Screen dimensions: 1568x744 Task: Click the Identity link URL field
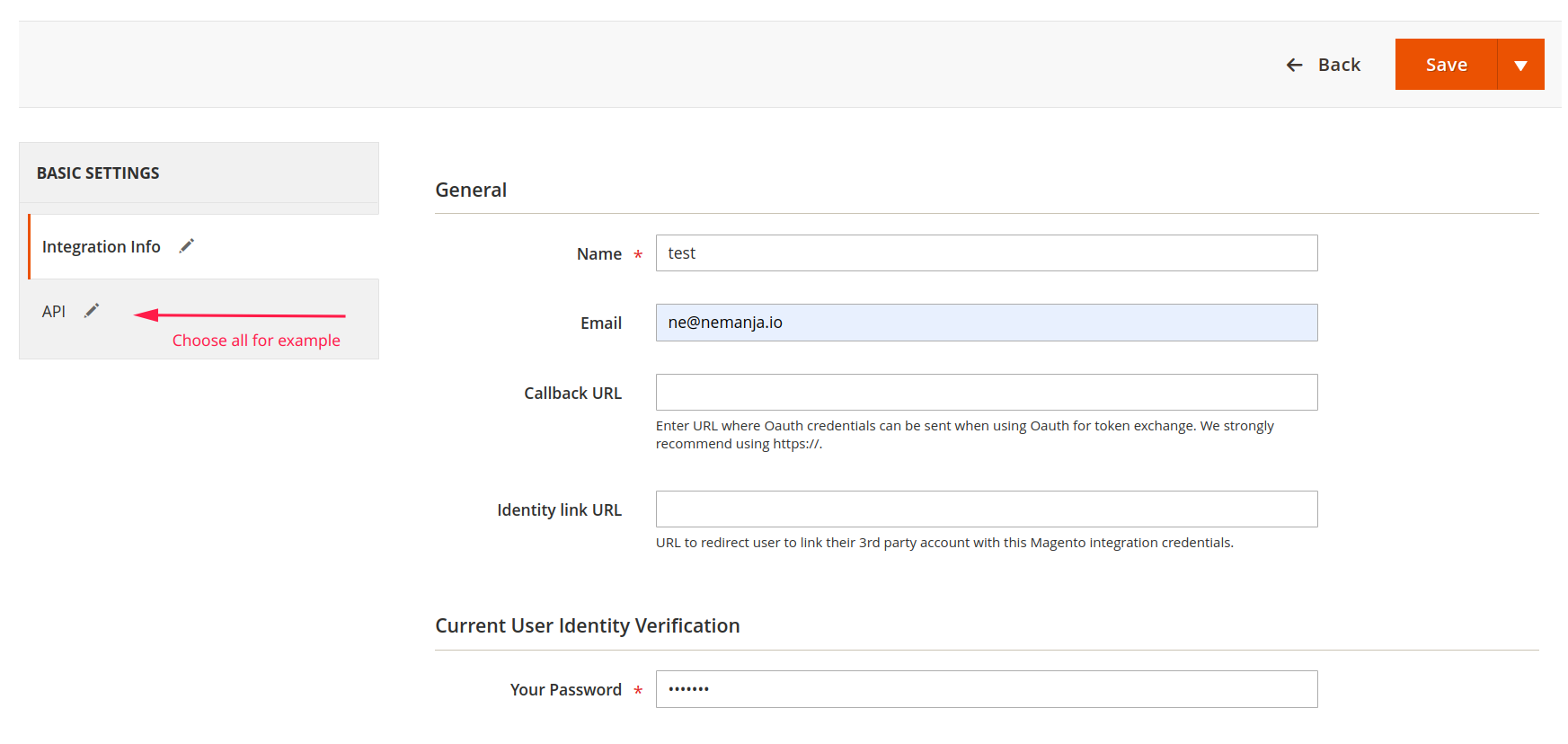(x=986, y=509)
